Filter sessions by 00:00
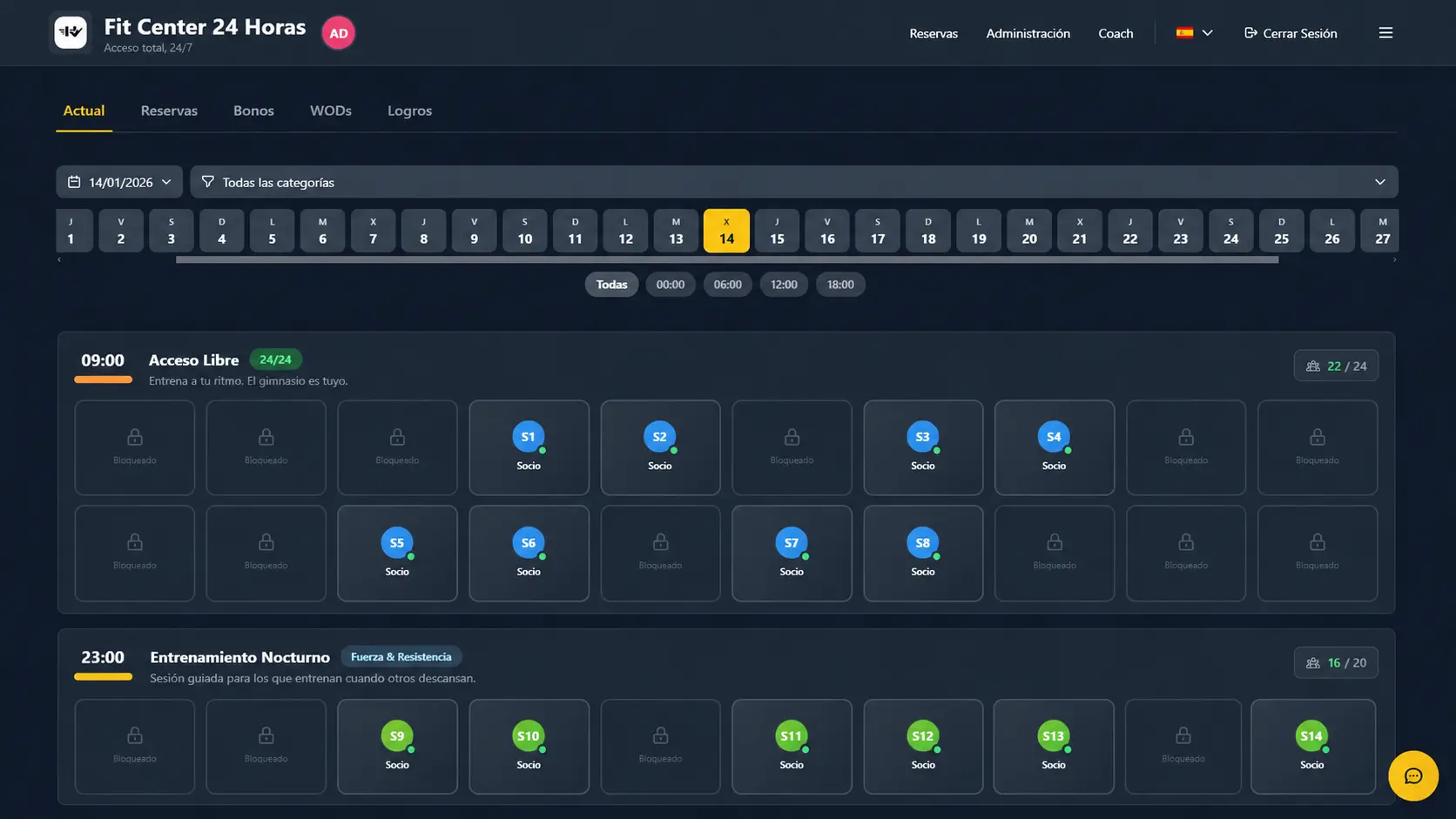 coord(670,285)
